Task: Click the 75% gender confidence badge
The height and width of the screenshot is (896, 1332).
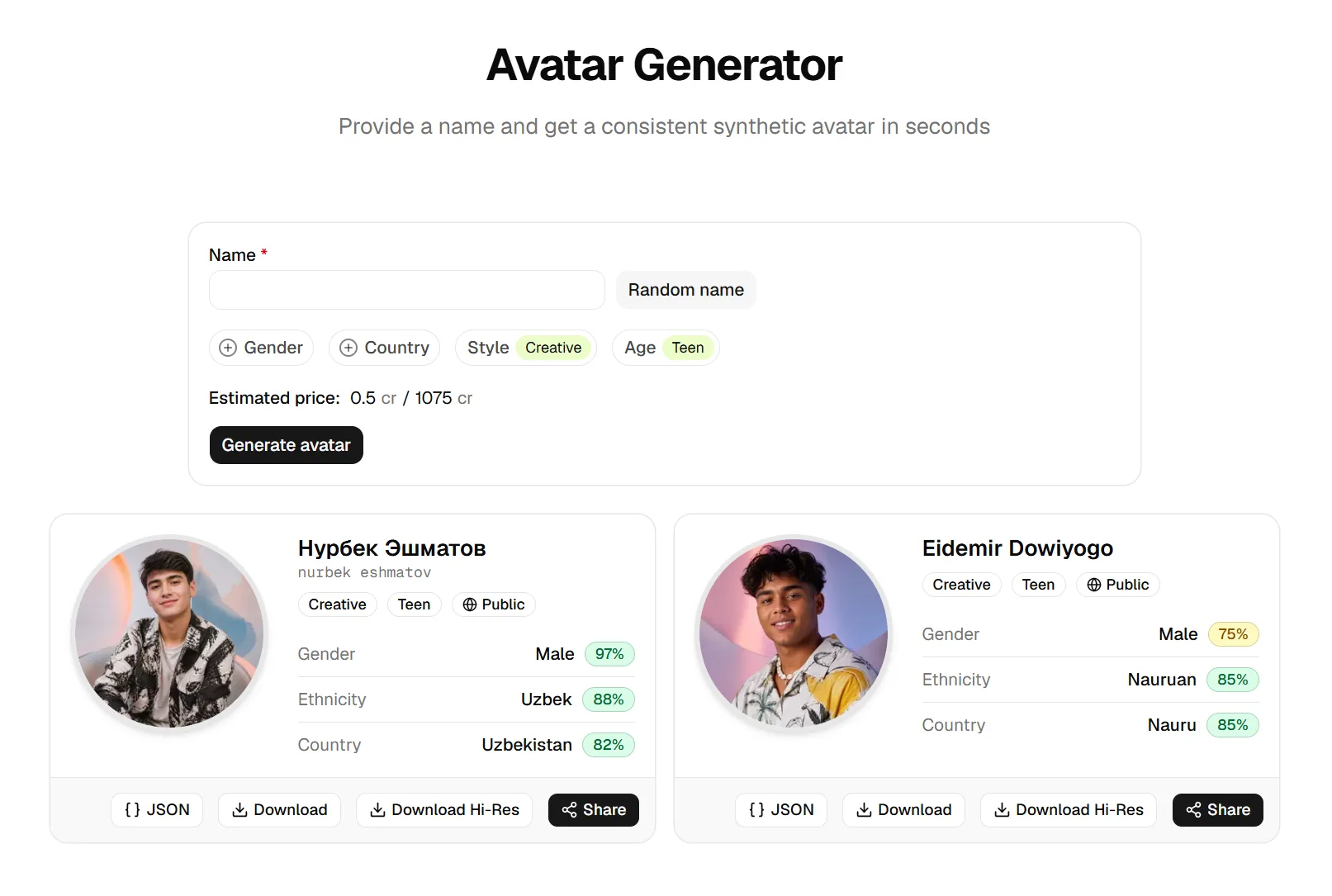Action: point(1233,634)
